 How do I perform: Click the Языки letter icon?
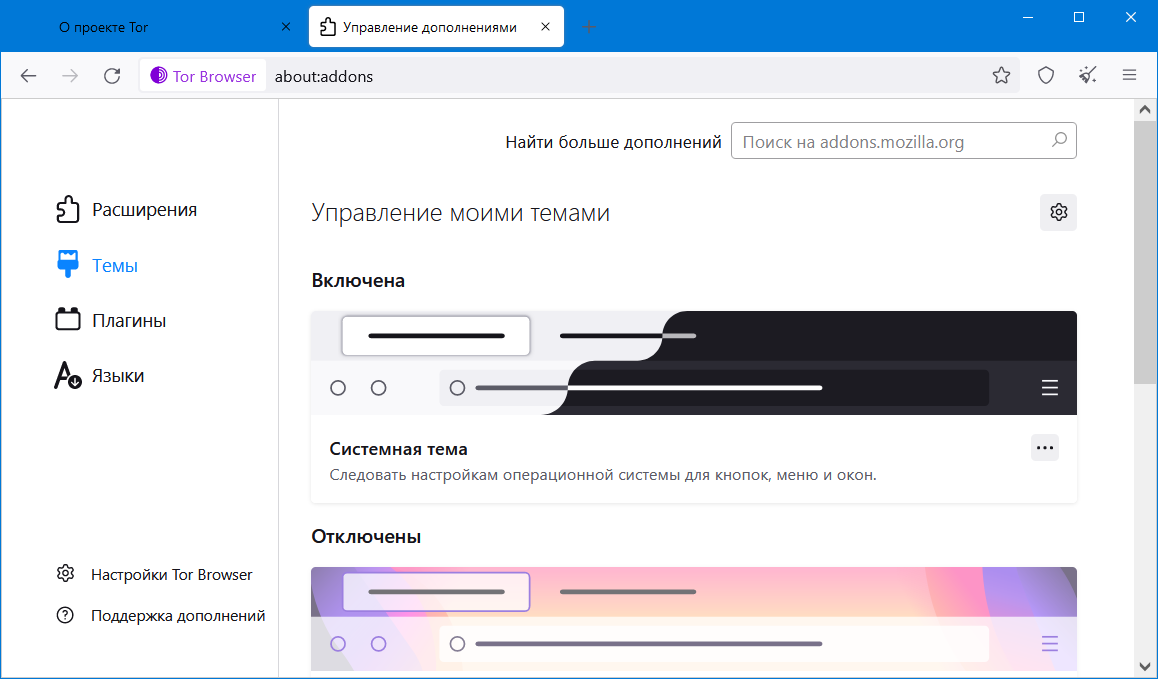click(x=68, y=375)
